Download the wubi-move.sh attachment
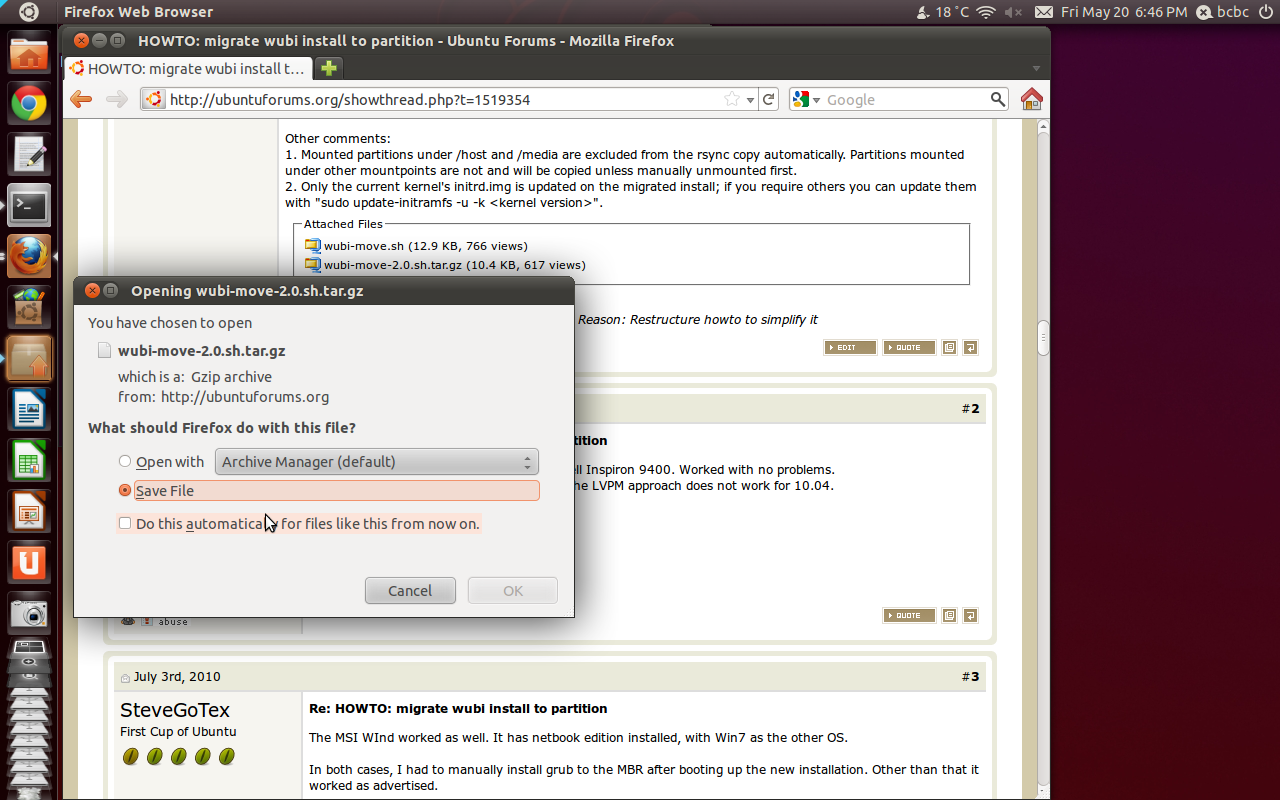 click(363, 245)
